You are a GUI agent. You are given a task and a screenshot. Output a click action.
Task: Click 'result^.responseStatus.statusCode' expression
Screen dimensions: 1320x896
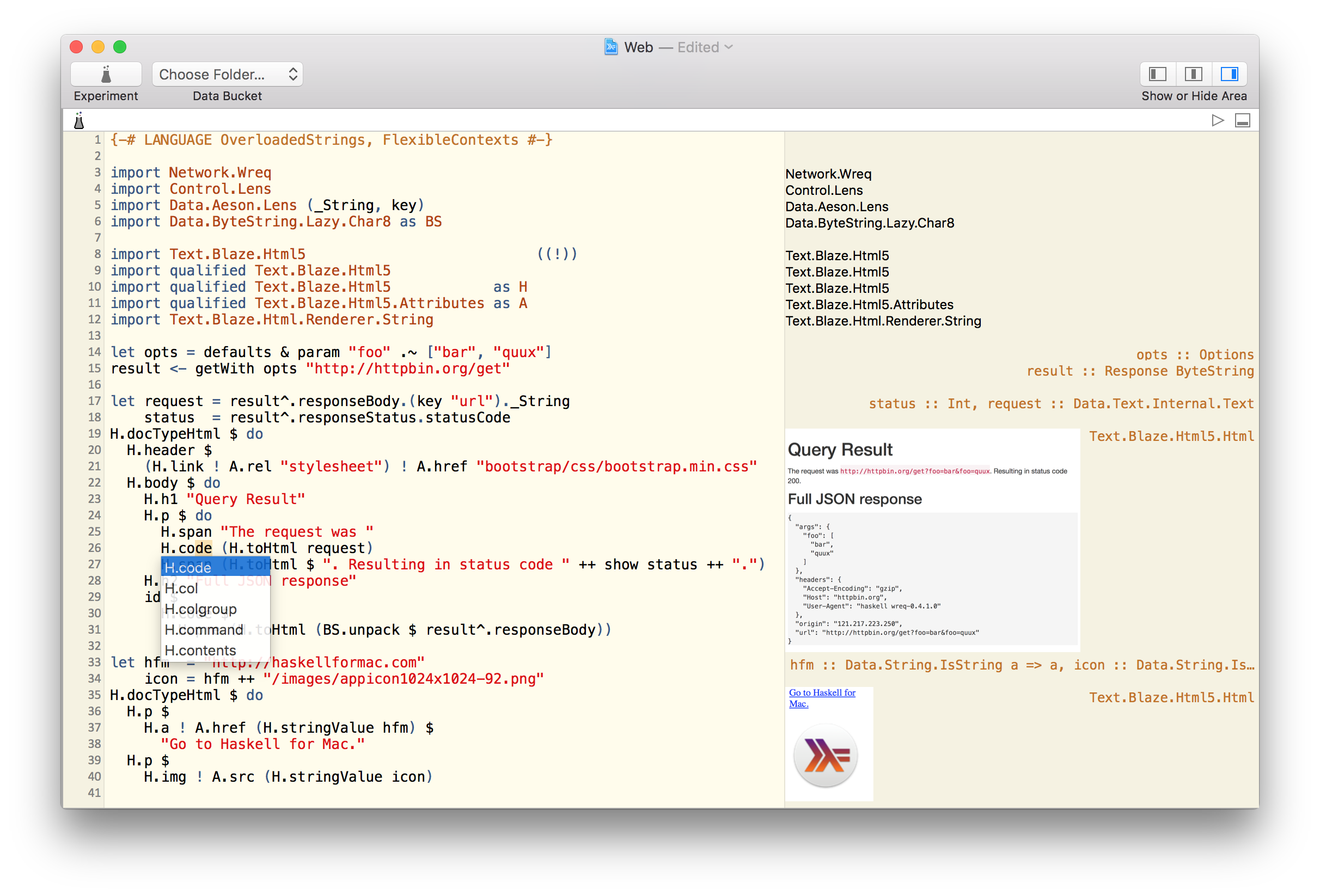370,418
